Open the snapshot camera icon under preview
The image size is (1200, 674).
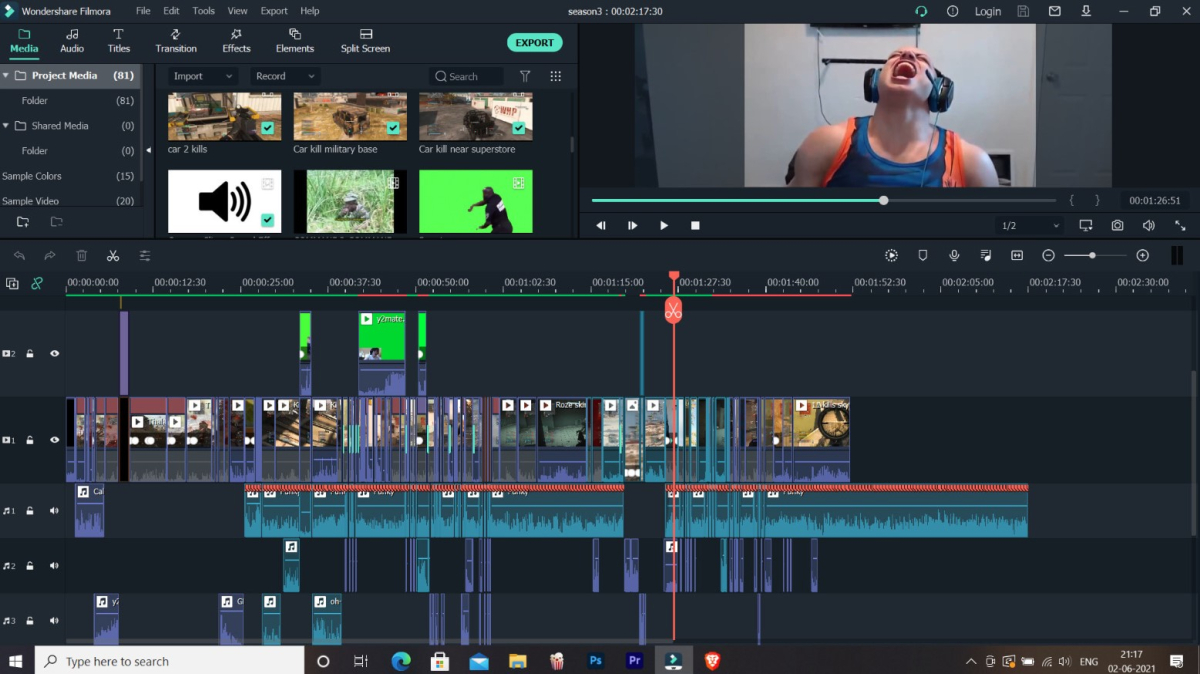[x=1117, y=226]
